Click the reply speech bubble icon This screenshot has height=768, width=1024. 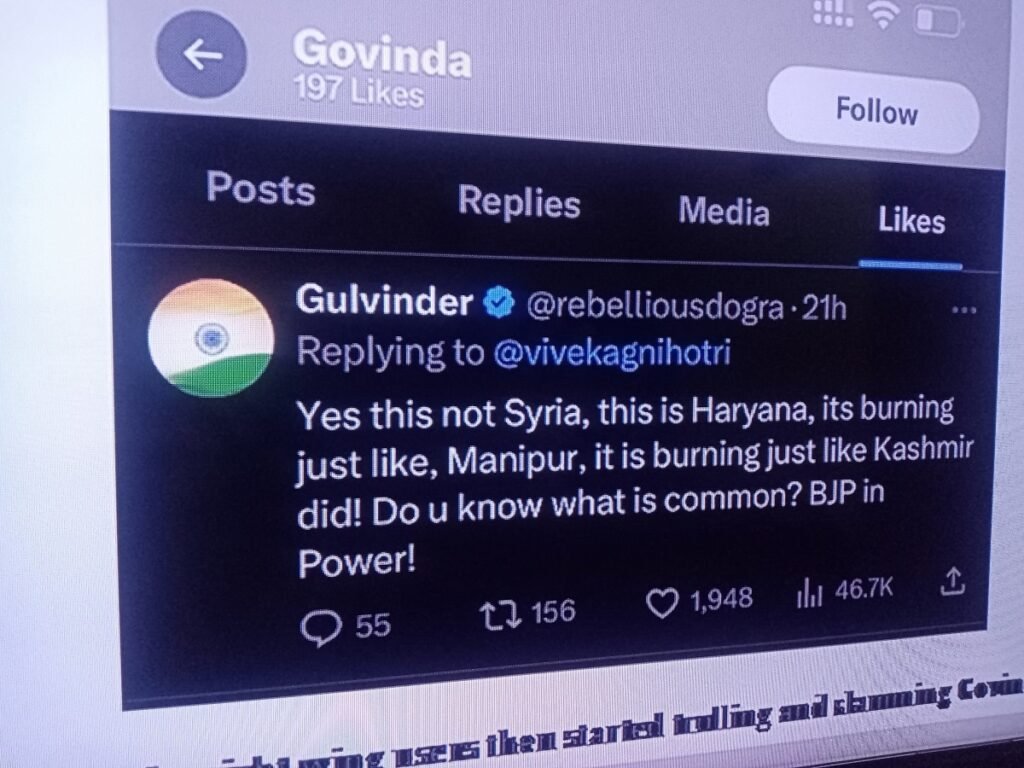[321, 628]
